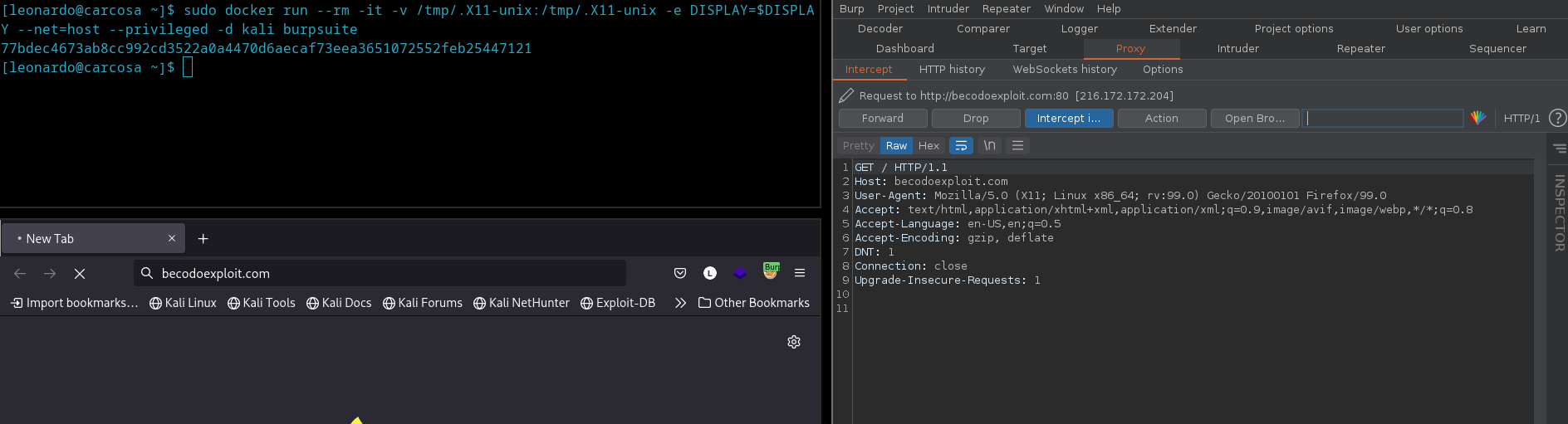
Task: Click New Tab page settings gear
Action: [794, 342]
